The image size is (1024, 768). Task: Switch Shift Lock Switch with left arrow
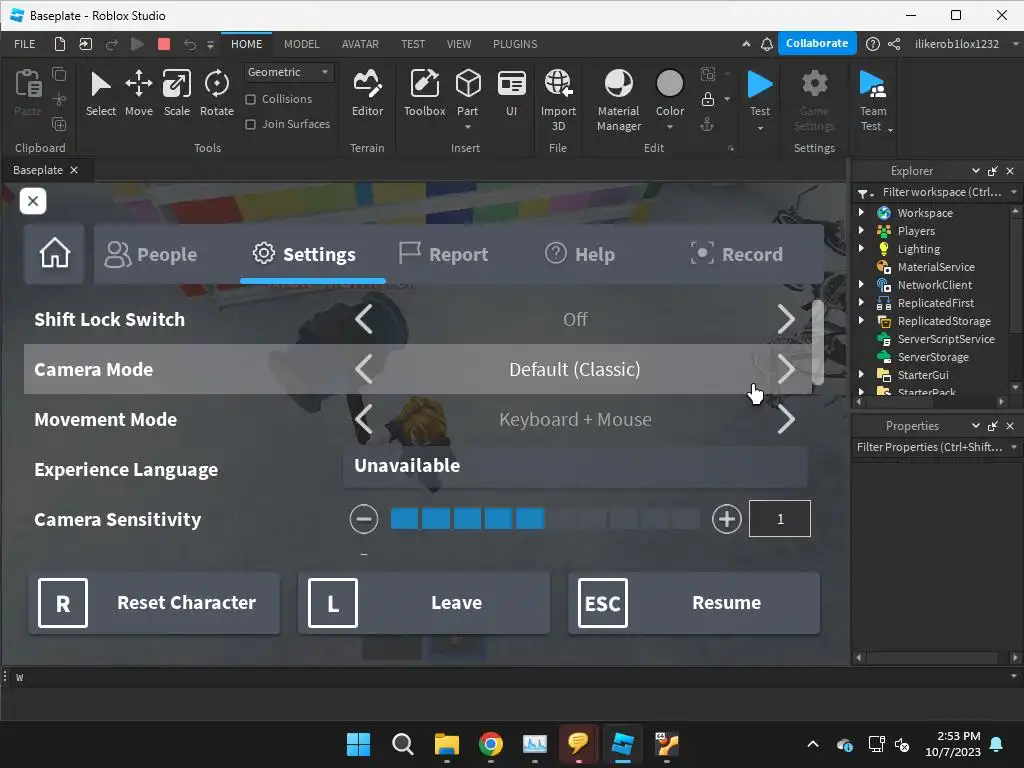coord(364,319)
